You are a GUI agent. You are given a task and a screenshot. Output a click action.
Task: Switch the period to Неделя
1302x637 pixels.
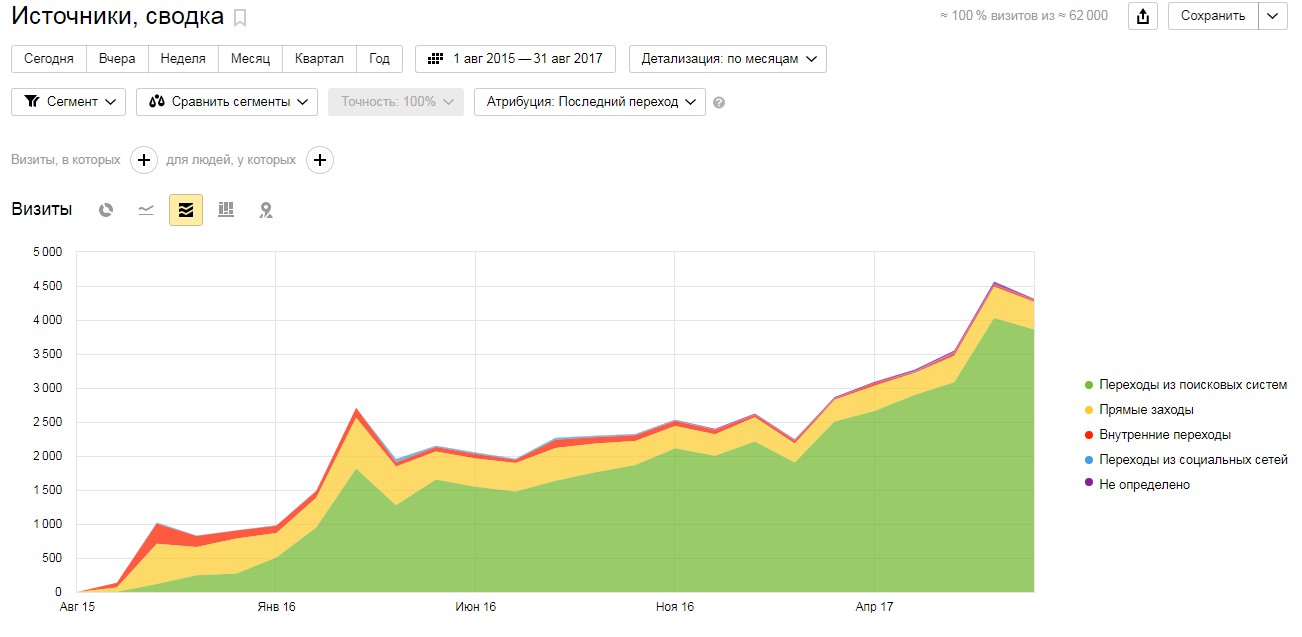[x=183, y=59]
